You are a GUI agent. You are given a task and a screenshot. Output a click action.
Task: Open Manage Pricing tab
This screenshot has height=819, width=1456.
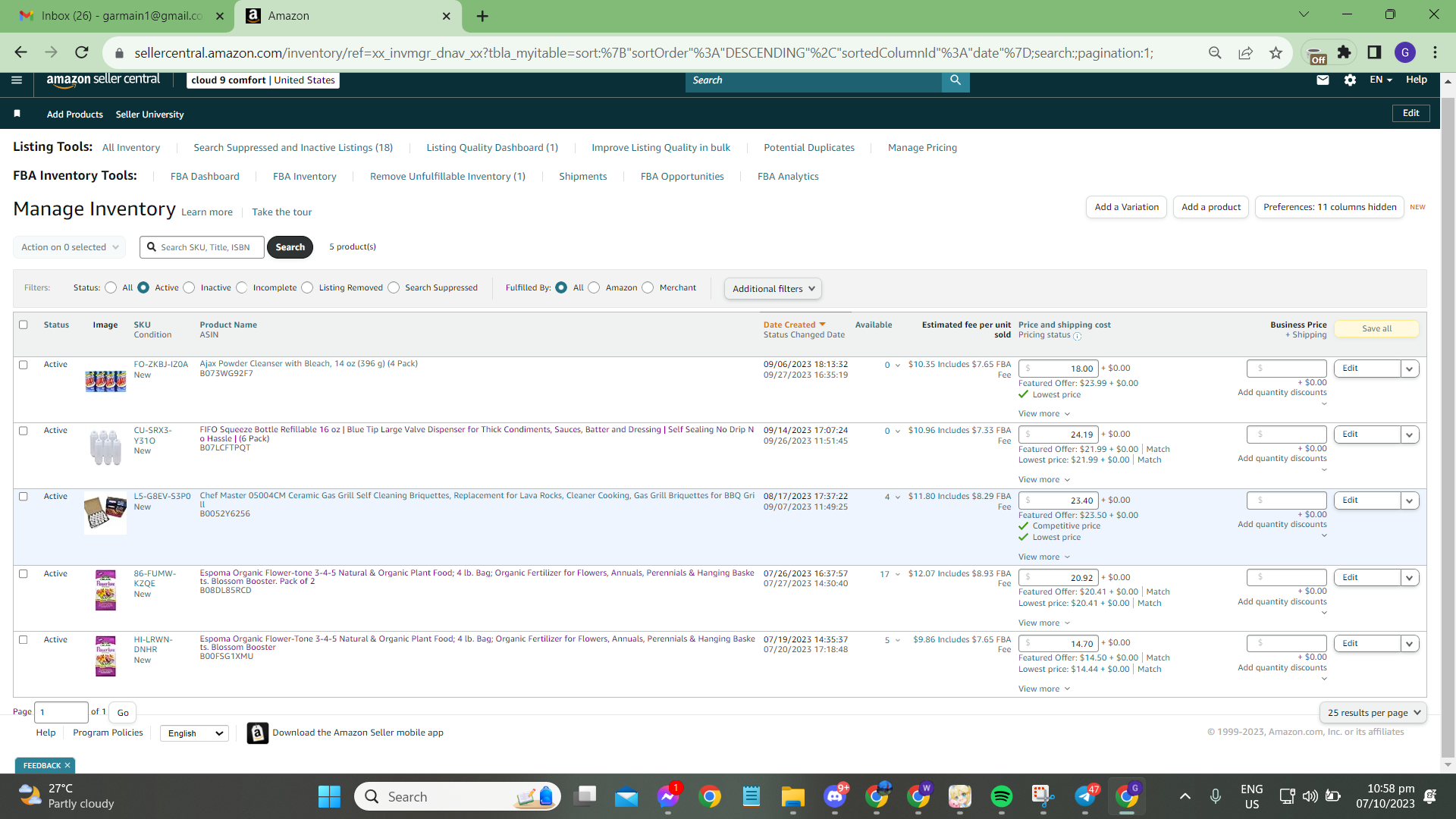tap(923, 148)
